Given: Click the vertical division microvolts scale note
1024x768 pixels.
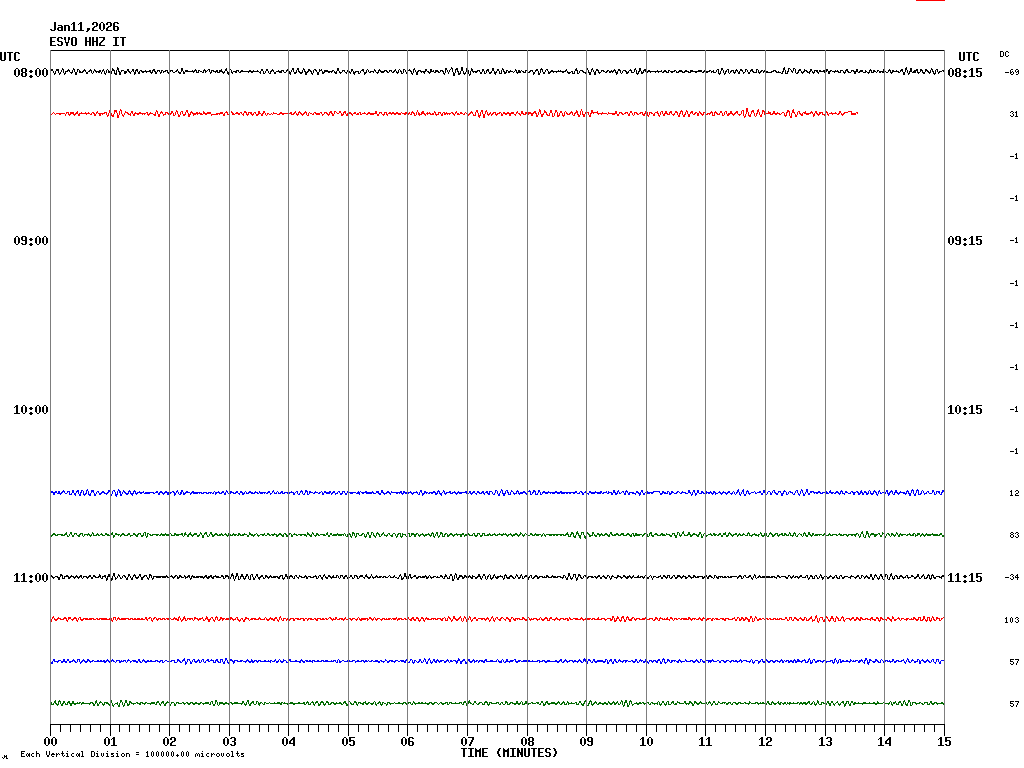Looking at the screenshot, I should coord(132,754).
